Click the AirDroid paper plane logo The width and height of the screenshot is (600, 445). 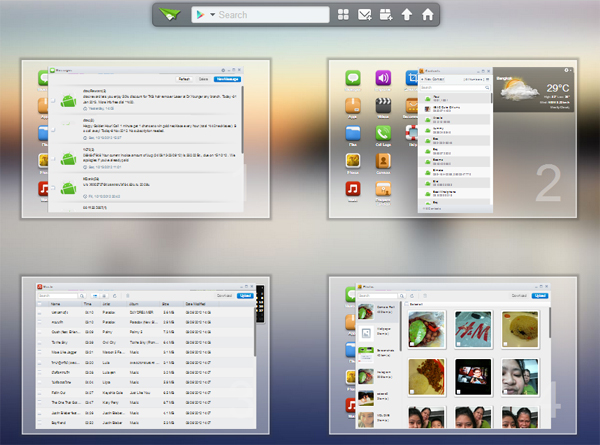[170, 15]
